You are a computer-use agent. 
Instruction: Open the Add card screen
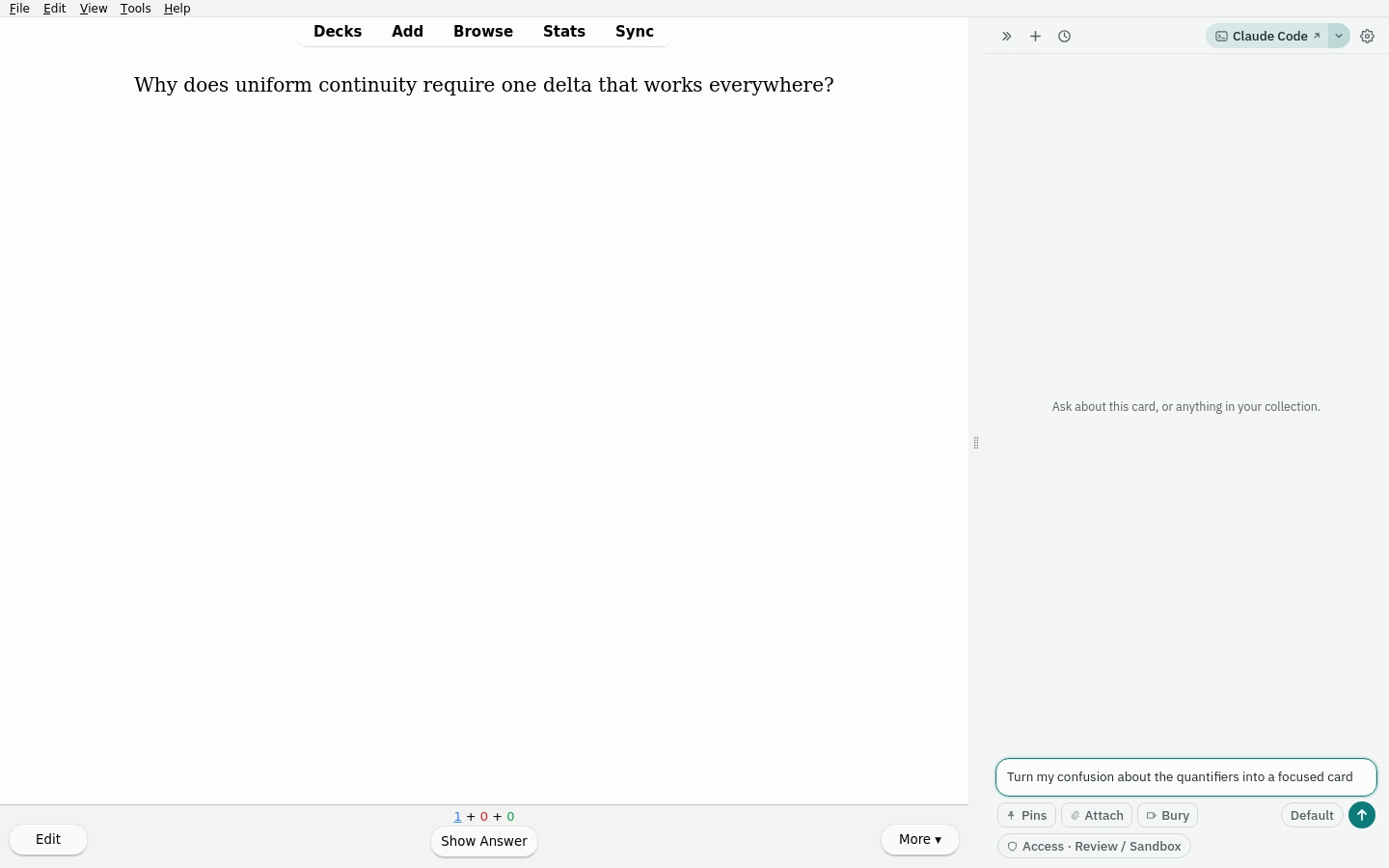point(407,31)
